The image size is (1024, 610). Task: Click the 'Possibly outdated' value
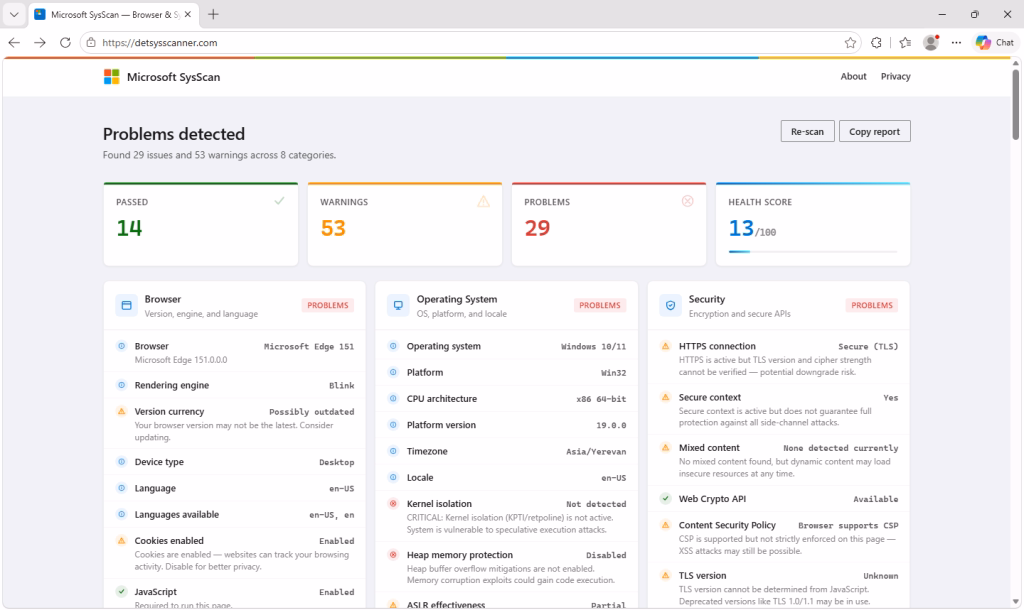tap(312, 412)
